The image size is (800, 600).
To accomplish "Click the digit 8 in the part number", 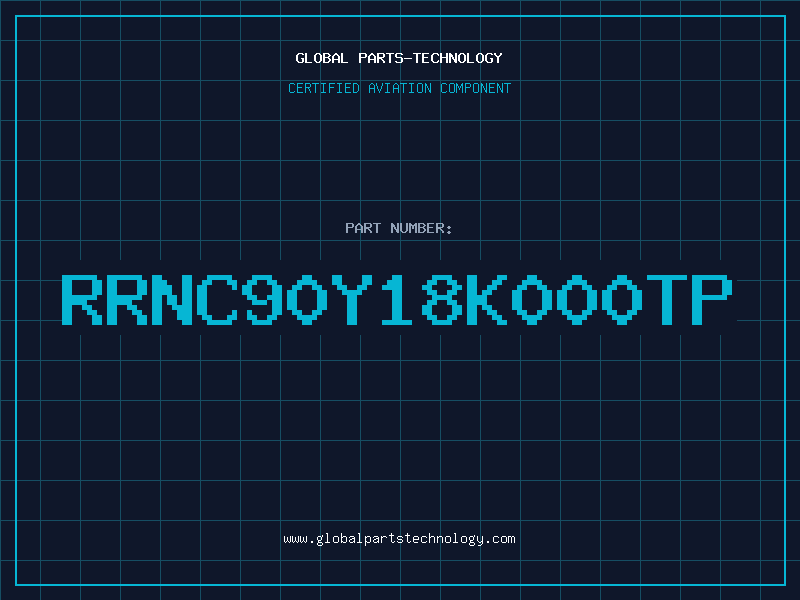I will click(x=442, y=299).
